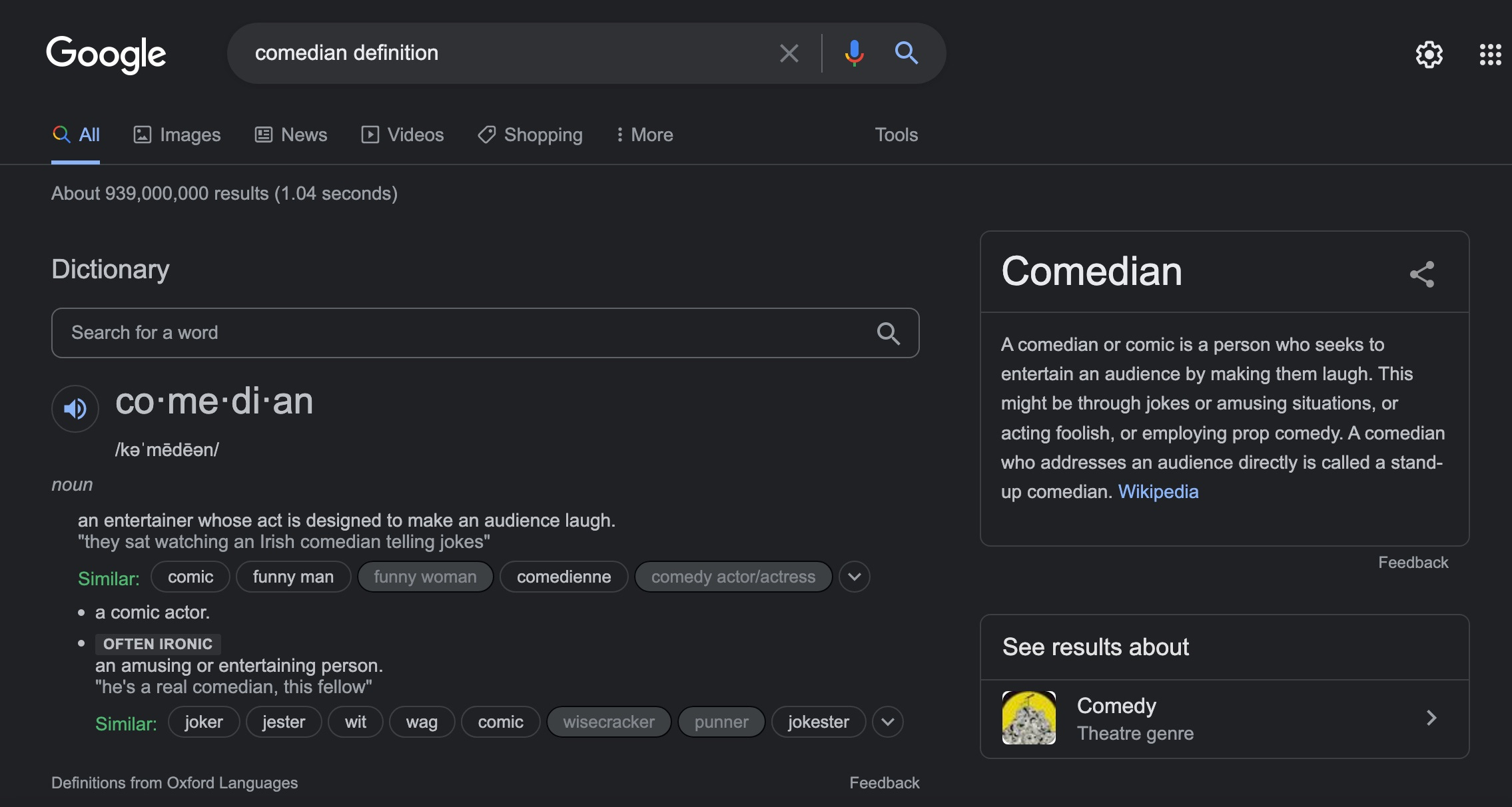The image size is (1512, 807).
Task: Open Google search settings gear
Action: click(1429, 55)
